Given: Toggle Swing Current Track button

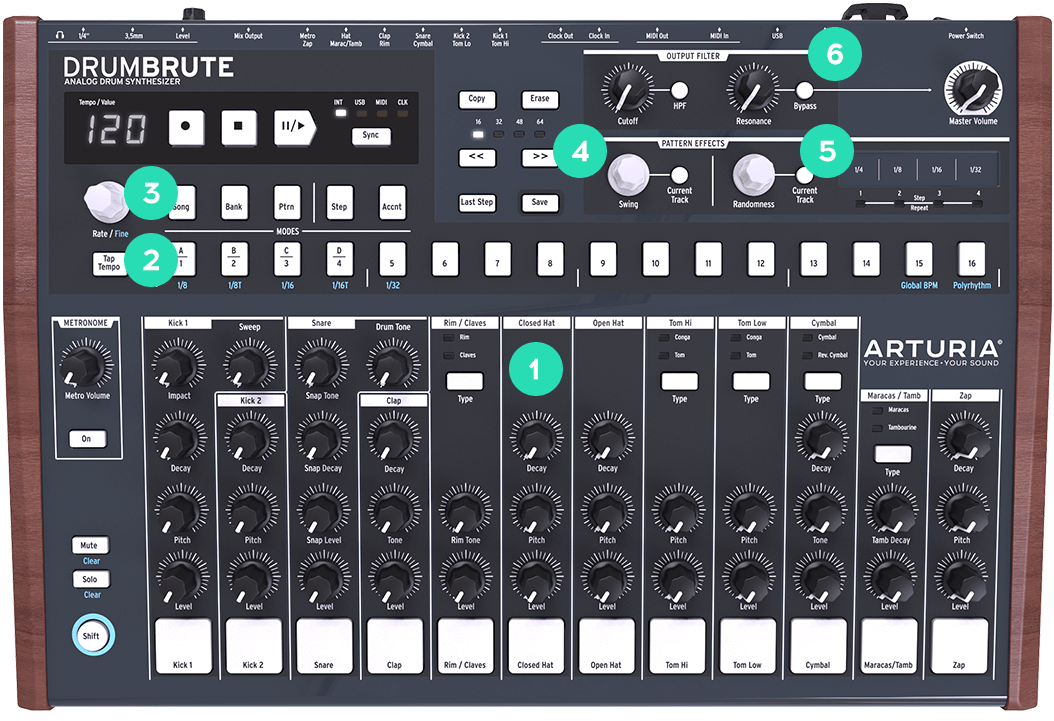Looking at the screenshot, I should coord(680,175).
